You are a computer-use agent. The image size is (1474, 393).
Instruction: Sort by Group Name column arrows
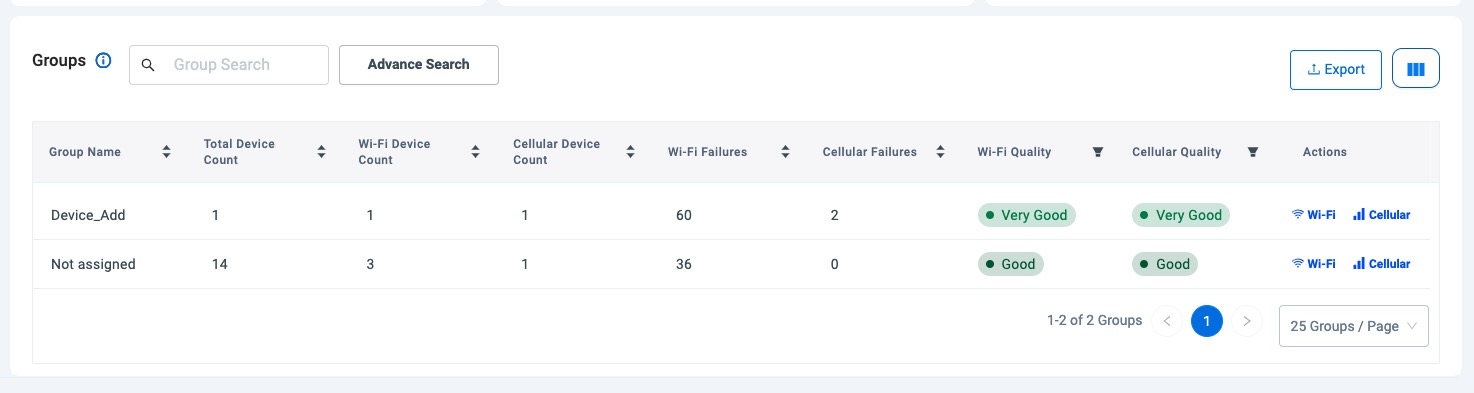pos(166,152)
